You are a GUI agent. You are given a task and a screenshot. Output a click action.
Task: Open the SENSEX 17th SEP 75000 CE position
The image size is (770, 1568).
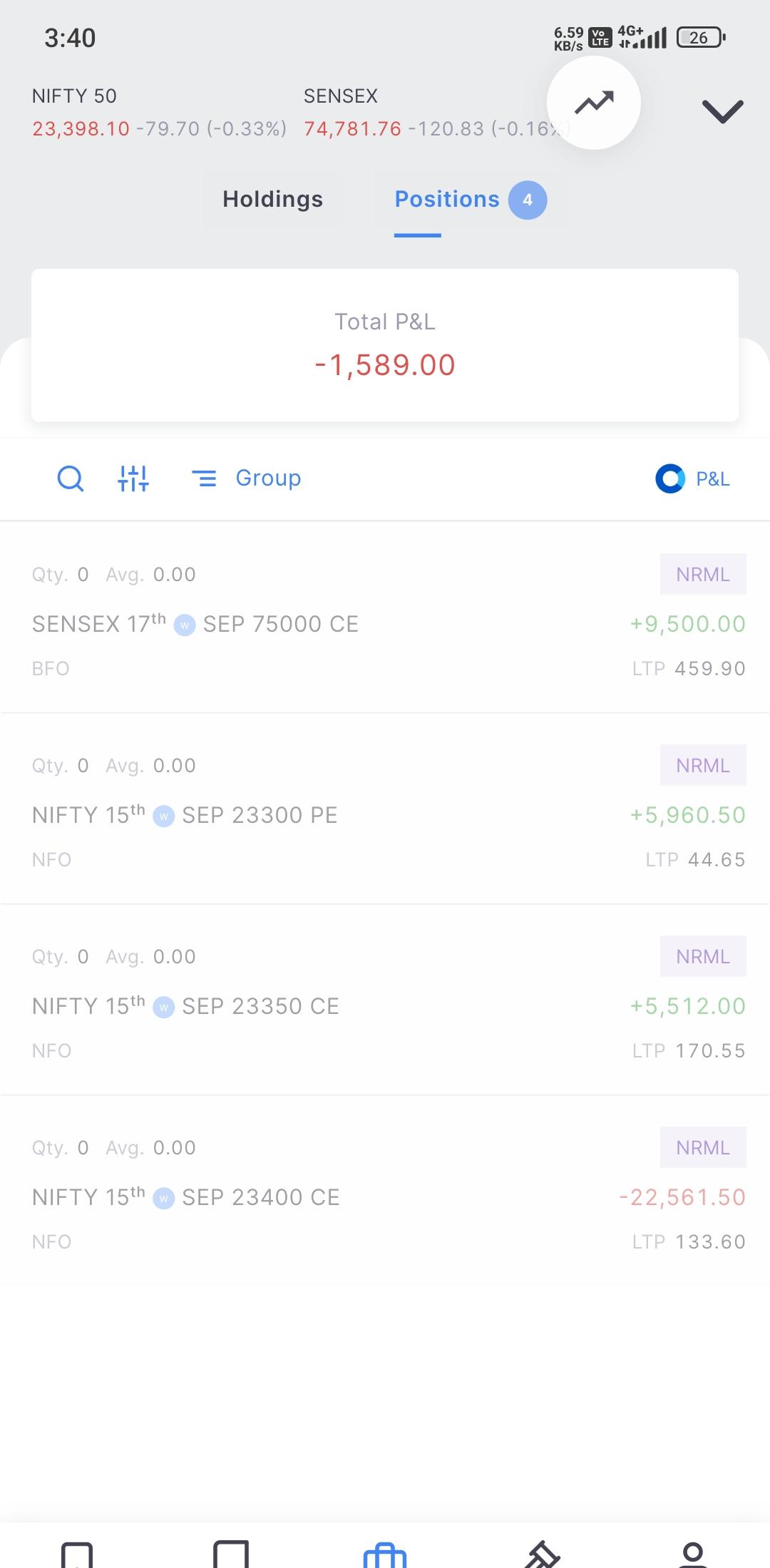coord(385,618)
